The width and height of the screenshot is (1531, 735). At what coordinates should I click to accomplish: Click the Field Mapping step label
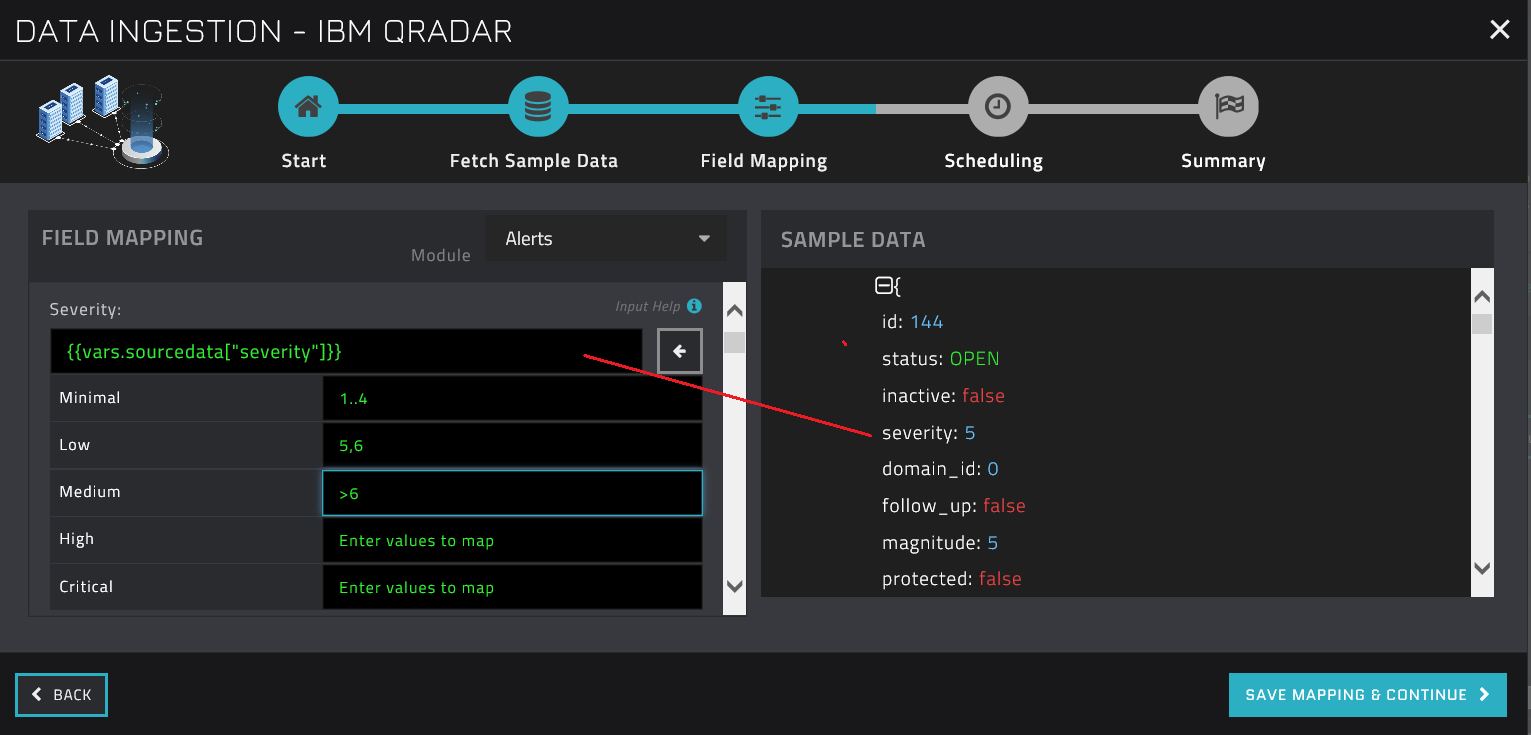pyautogui.click(x=764, y=161)
